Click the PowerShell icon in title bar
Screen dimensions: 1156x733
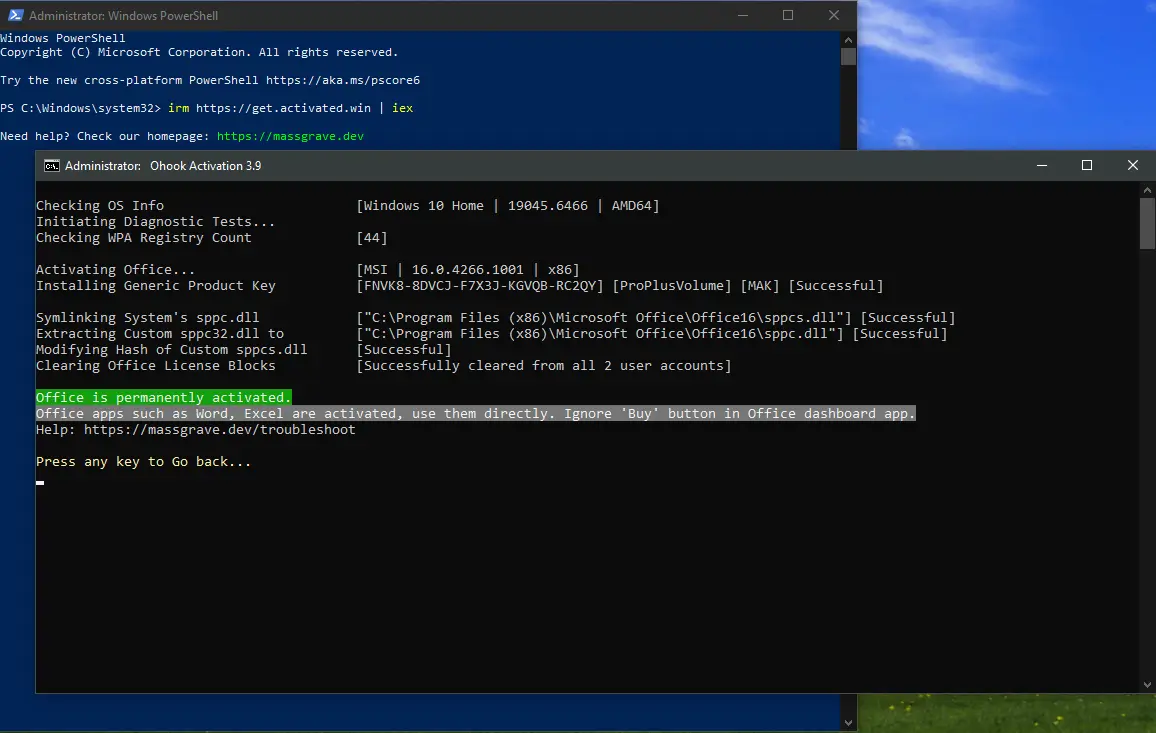[14, 16]
